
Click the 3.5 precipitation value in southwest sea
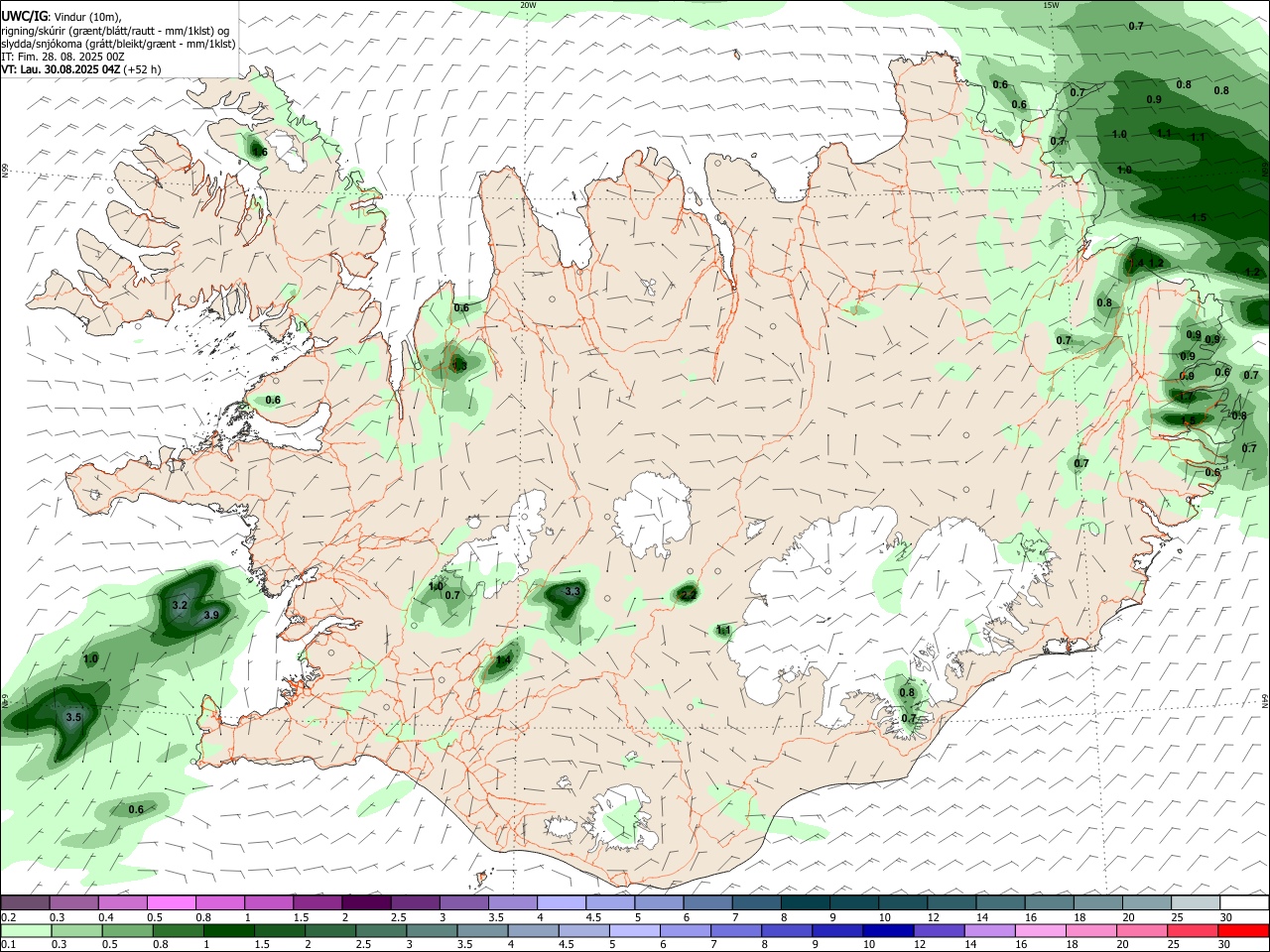point(72,717)
